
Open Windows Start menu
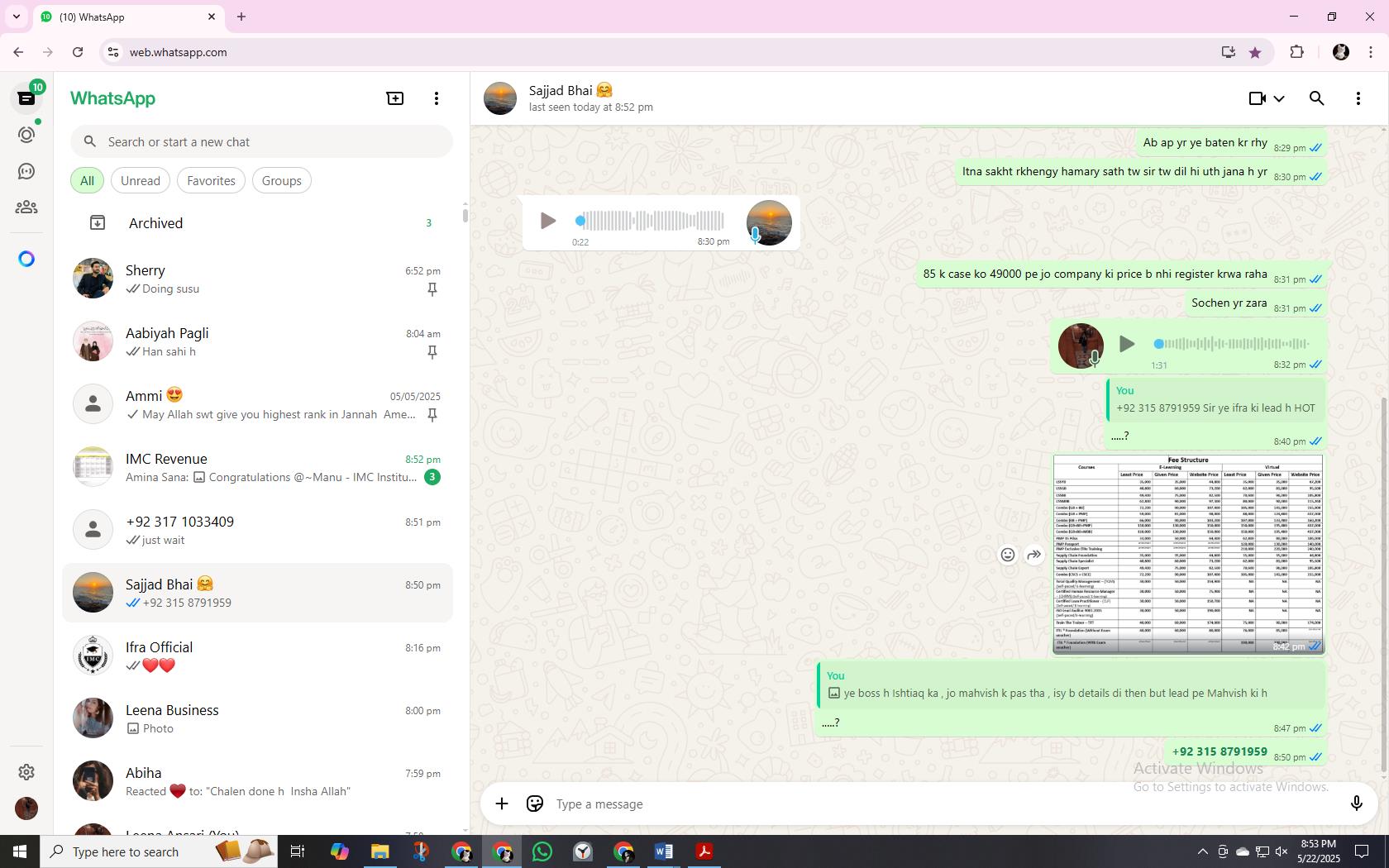[20, 851]
